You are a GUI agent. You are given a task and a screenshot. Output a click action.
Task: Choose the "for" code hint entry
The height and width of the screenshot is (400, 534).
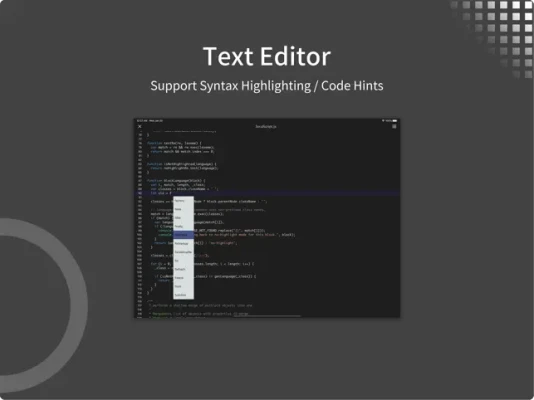click(x=183, y=260)
